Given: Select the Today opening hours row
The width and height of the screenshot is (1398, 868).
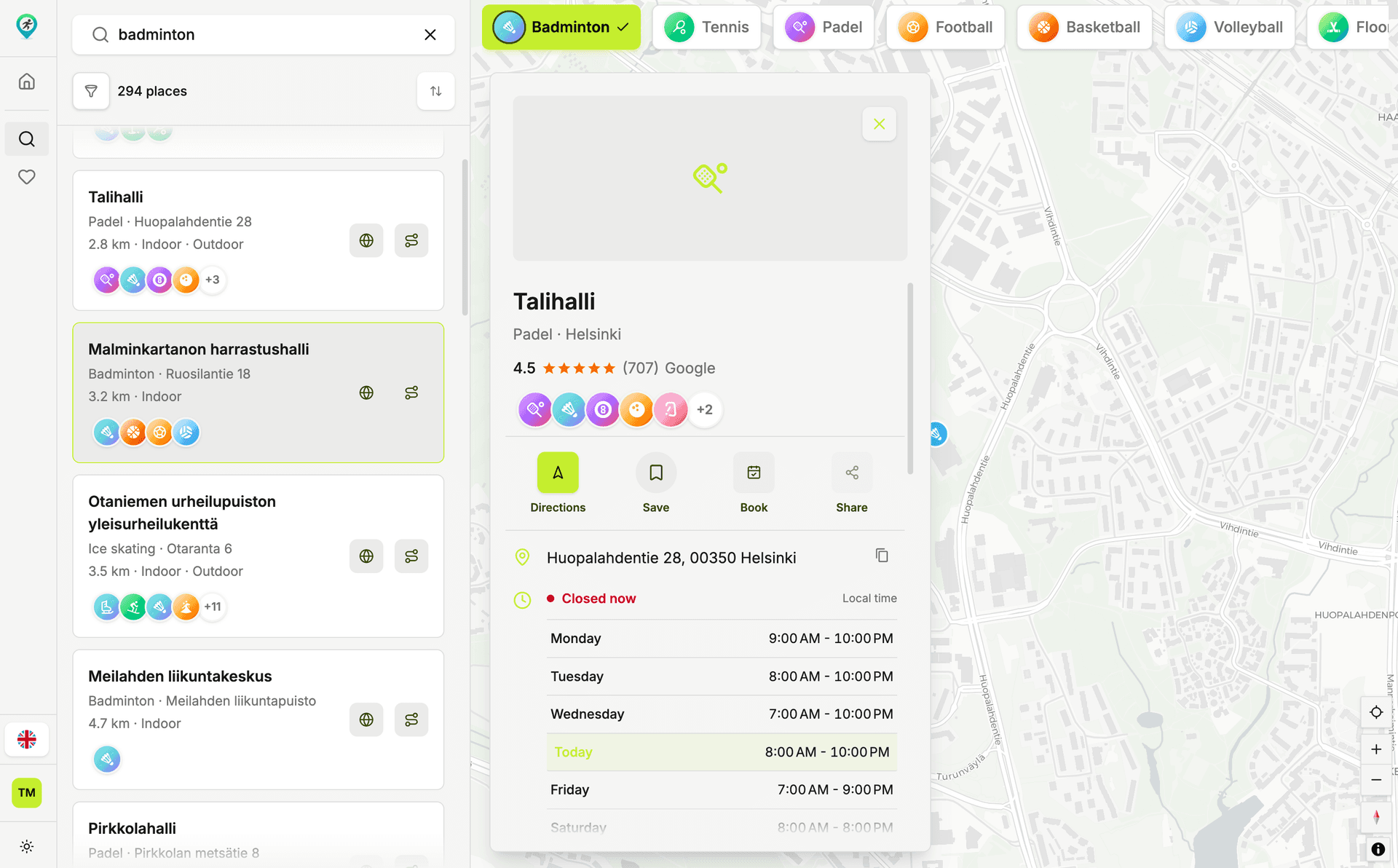Looking at the screenshot, I should pos(722,752).
